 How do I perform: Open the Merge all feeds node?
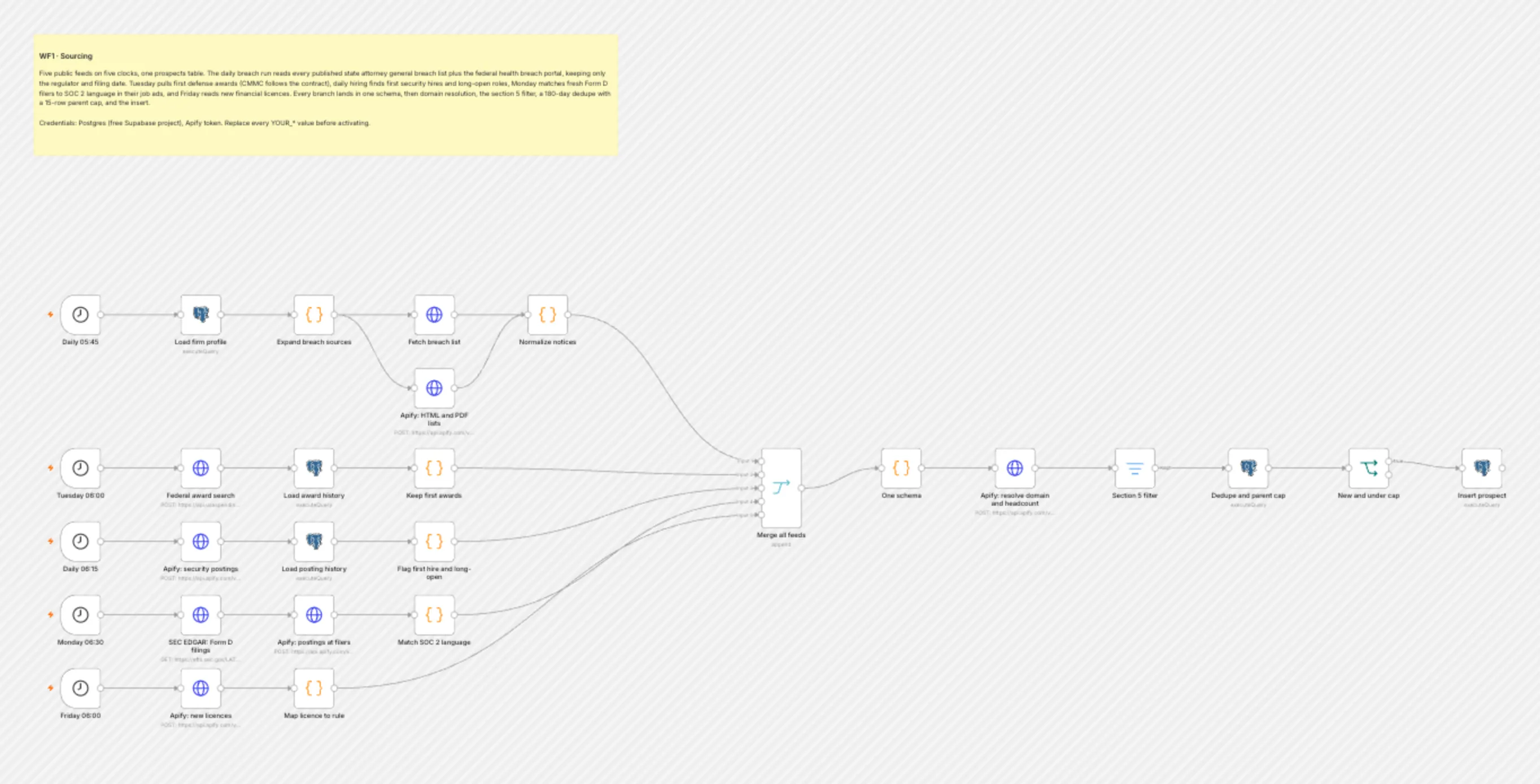pos(782,488)
